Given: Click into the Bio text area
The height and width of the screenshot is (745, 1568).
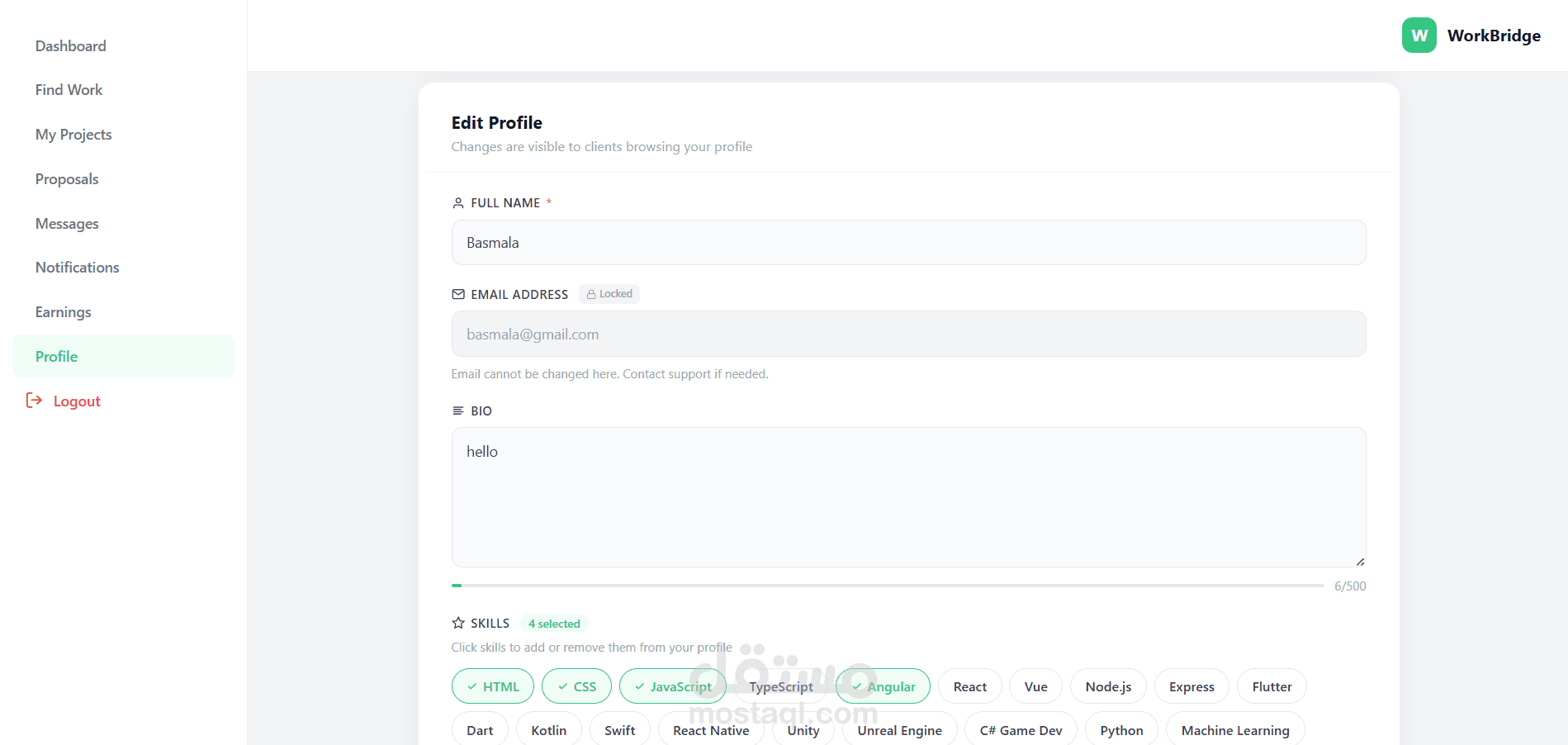Looking at the screenshot, I should click(908, 497).
